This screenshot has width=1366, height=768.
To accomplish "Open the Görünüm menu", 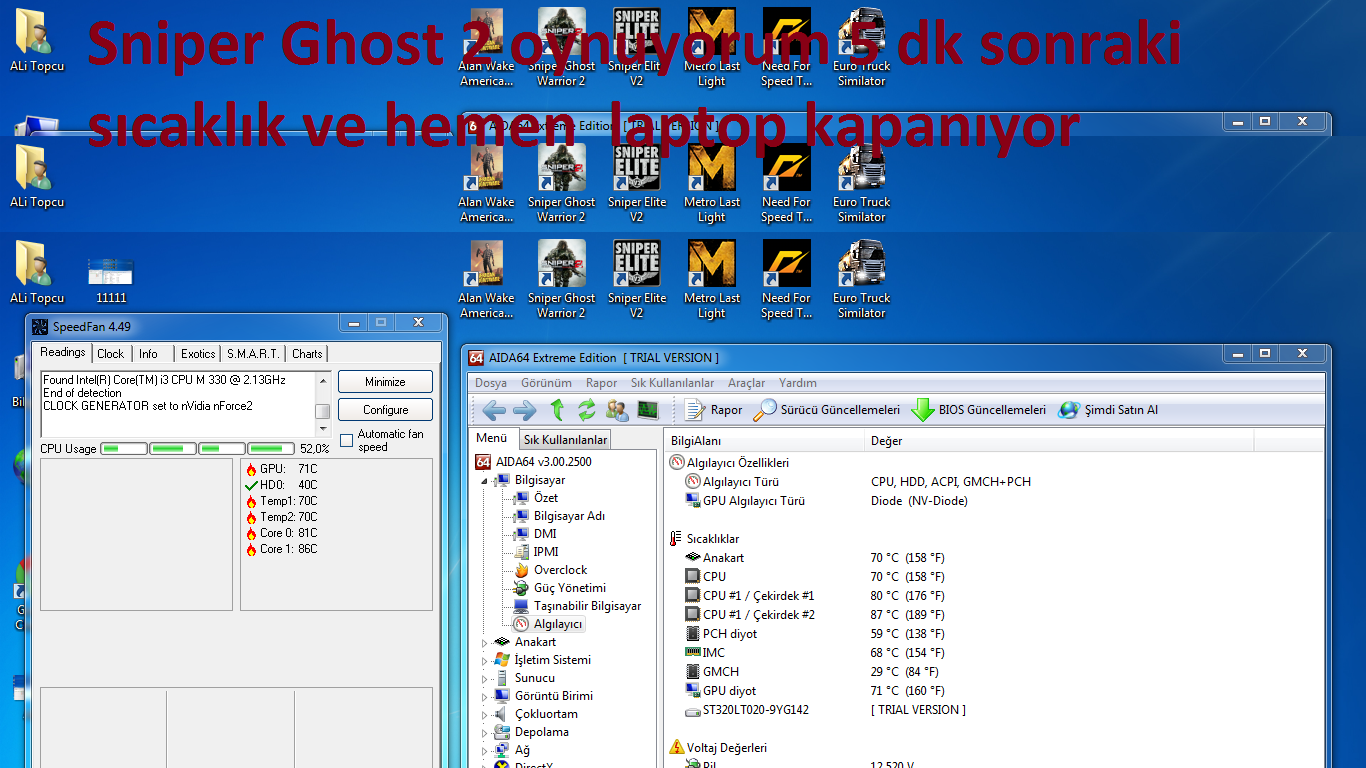I will (x=546, y=383).
